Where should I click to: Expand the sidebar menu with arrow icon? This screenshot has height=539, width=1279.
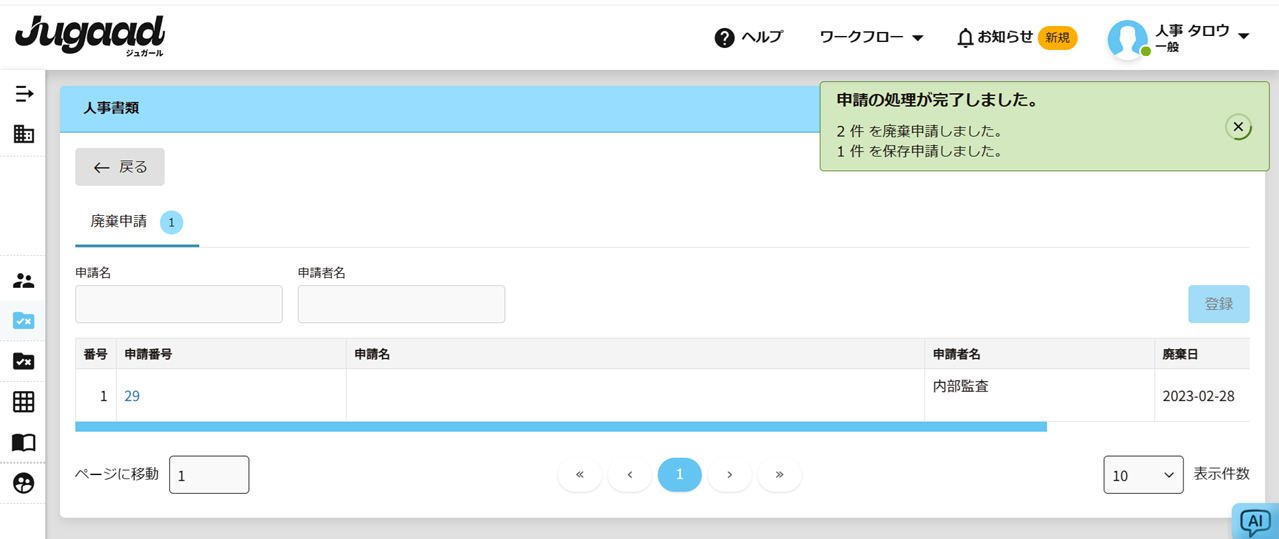tap(24, 94)
